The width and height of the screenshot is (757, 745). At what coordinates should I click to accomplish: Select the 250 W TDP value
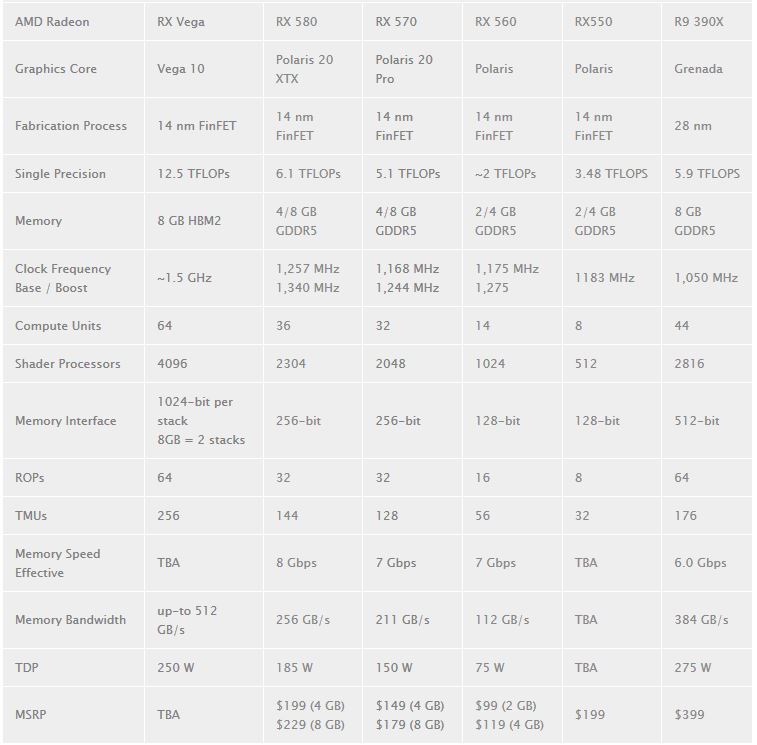coord(175,667)
